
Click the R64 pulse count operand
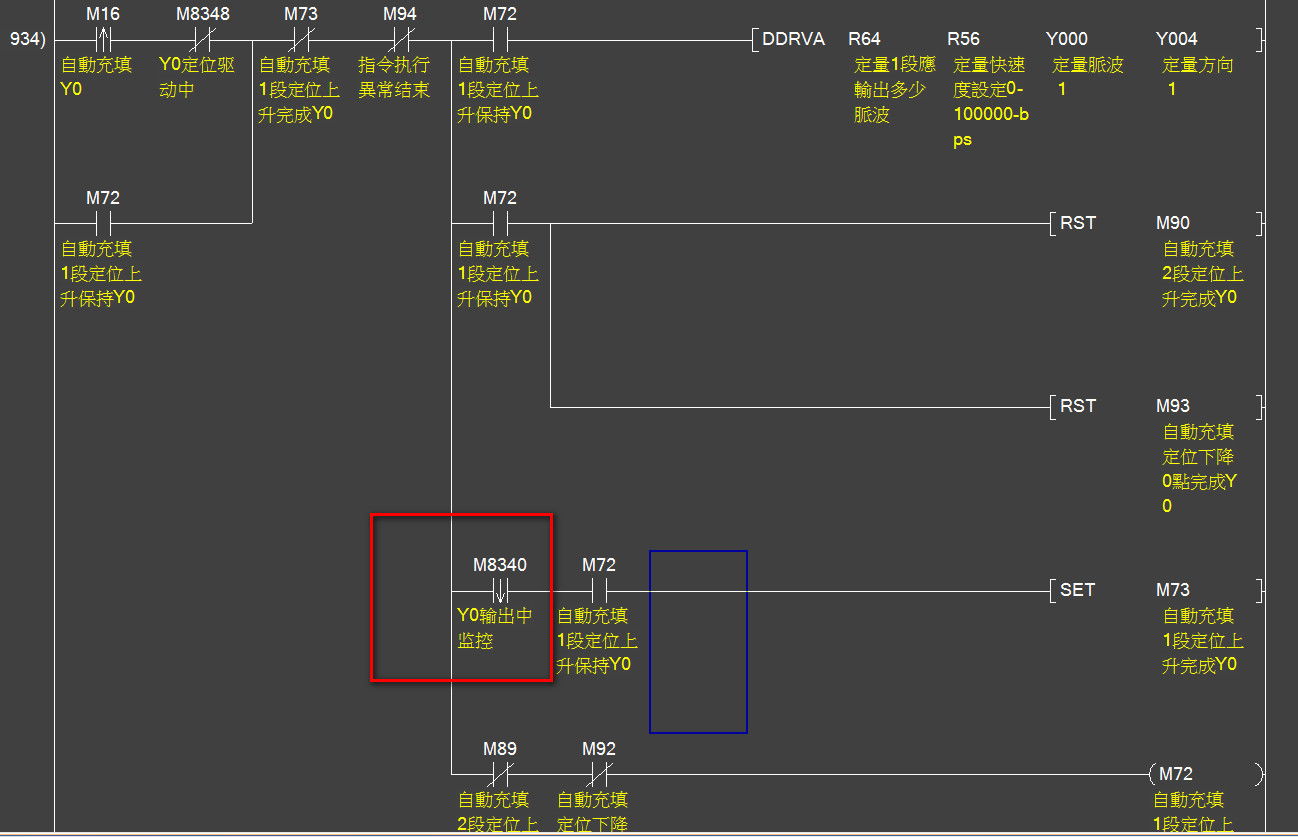coord(865,40)
